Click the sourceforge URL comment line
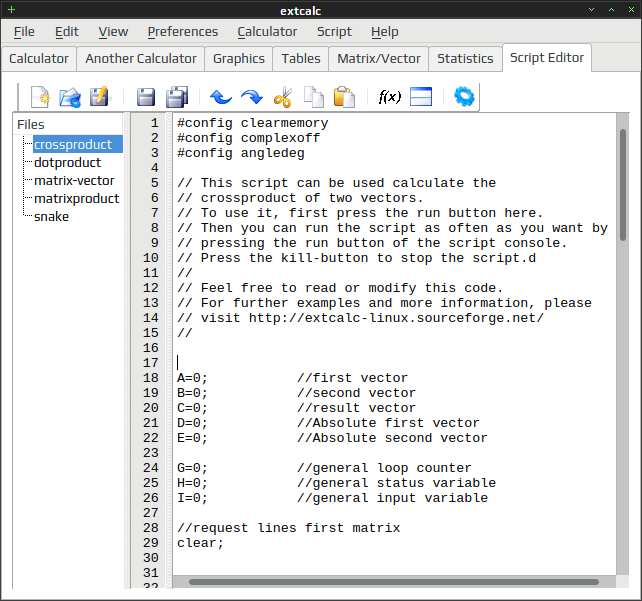 (x=360, y=318)
